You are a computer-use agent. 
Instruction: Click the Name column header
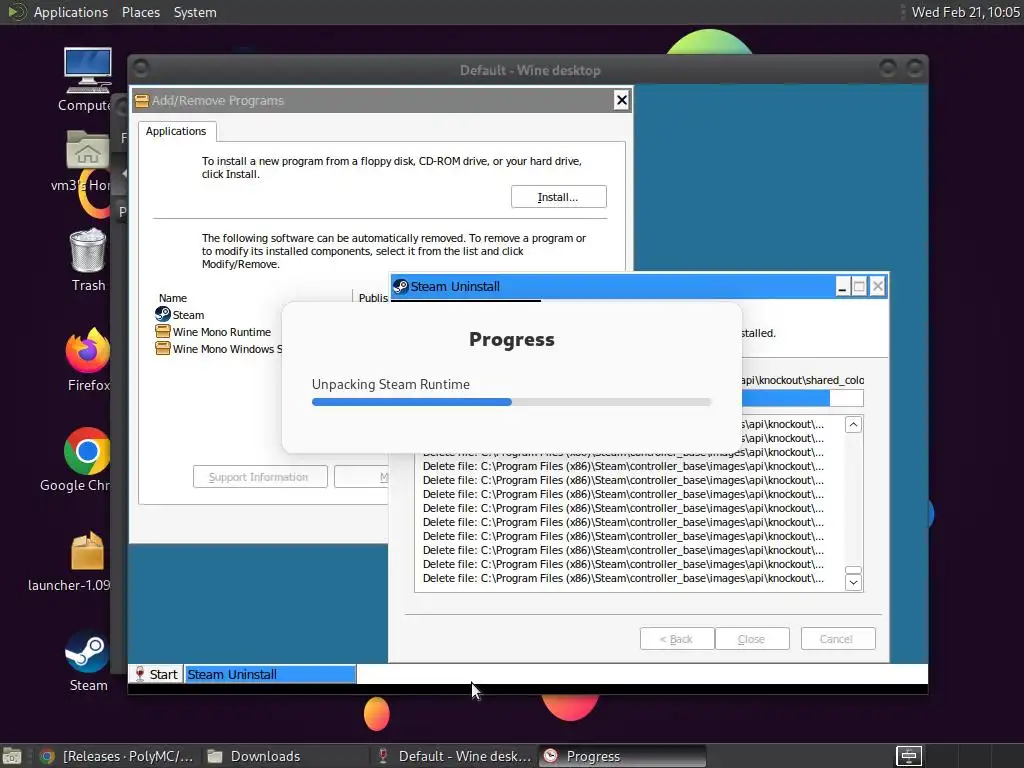coord(173,298)
